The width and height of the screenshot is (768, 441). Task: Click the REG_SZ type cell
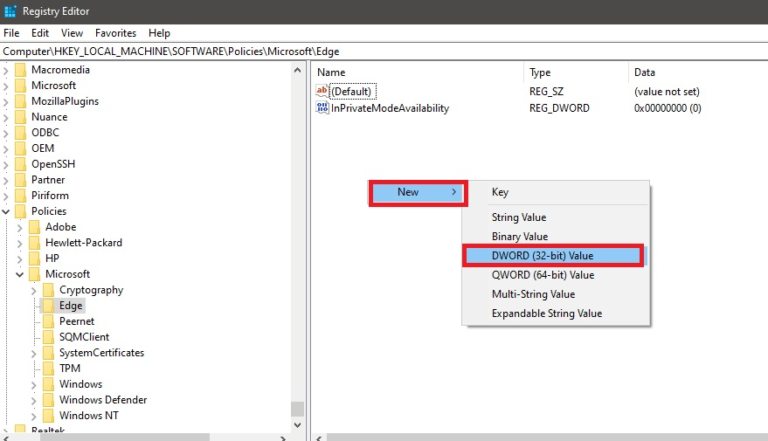tap(546, 92)
